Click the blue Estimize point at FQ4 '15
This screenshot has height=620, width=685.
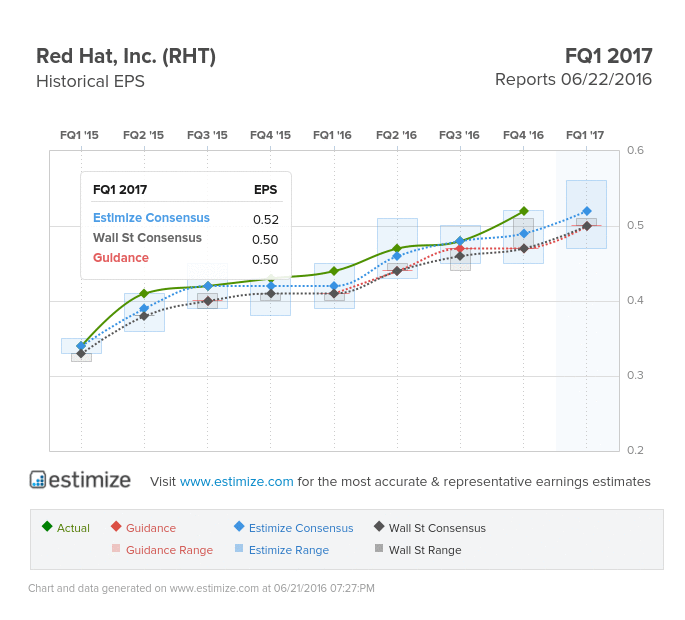click(x=271, y=286)
